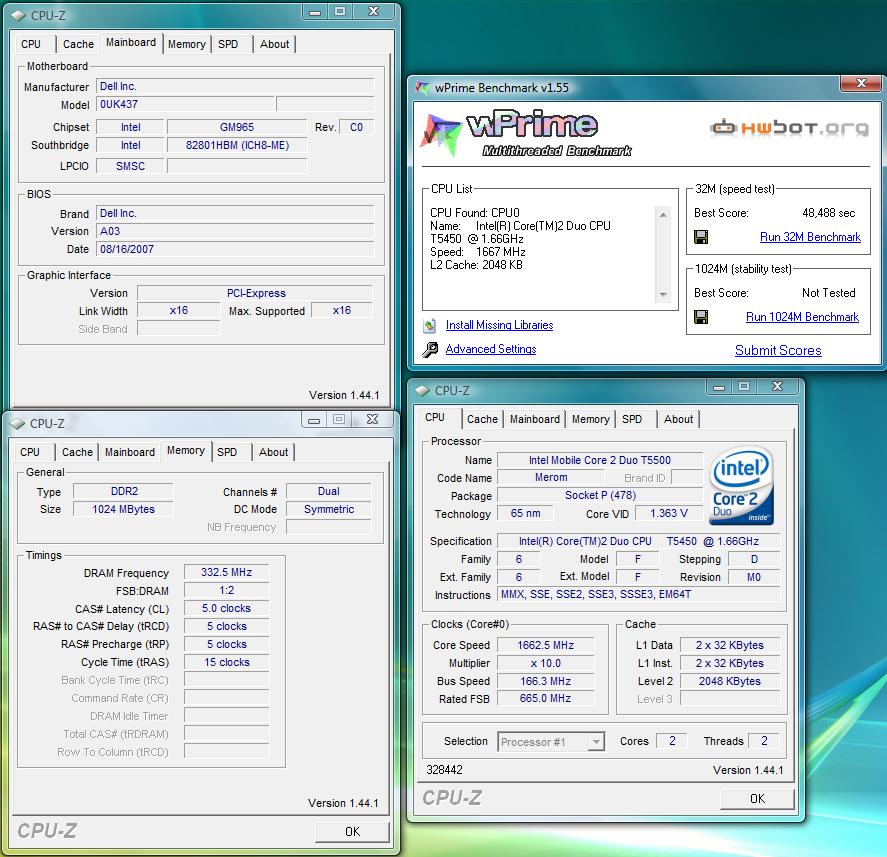Close the CPU-Z Memory window
The image size is (887, 857).
(372, 420)
